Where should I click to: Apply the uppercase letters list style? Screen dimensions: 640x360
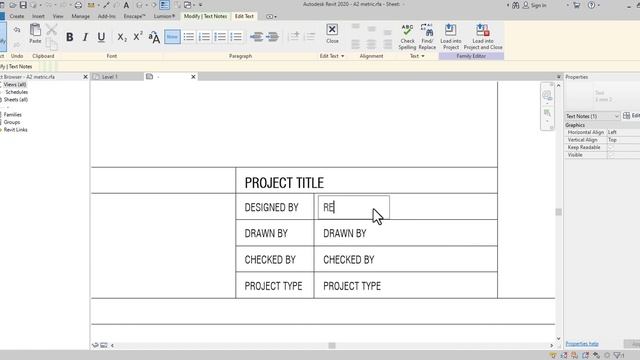pos(236,37)
